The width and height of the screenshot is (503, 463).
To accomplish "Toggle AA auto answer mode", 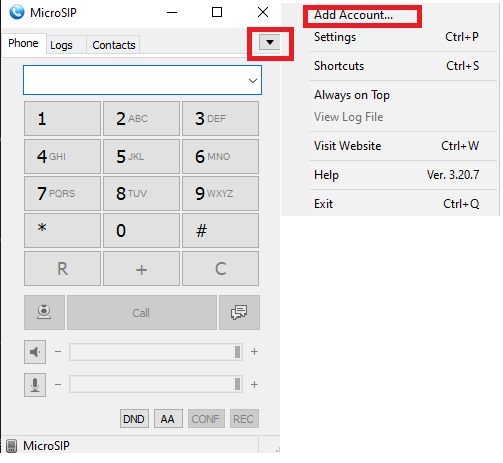I will (x=168, y=419).
